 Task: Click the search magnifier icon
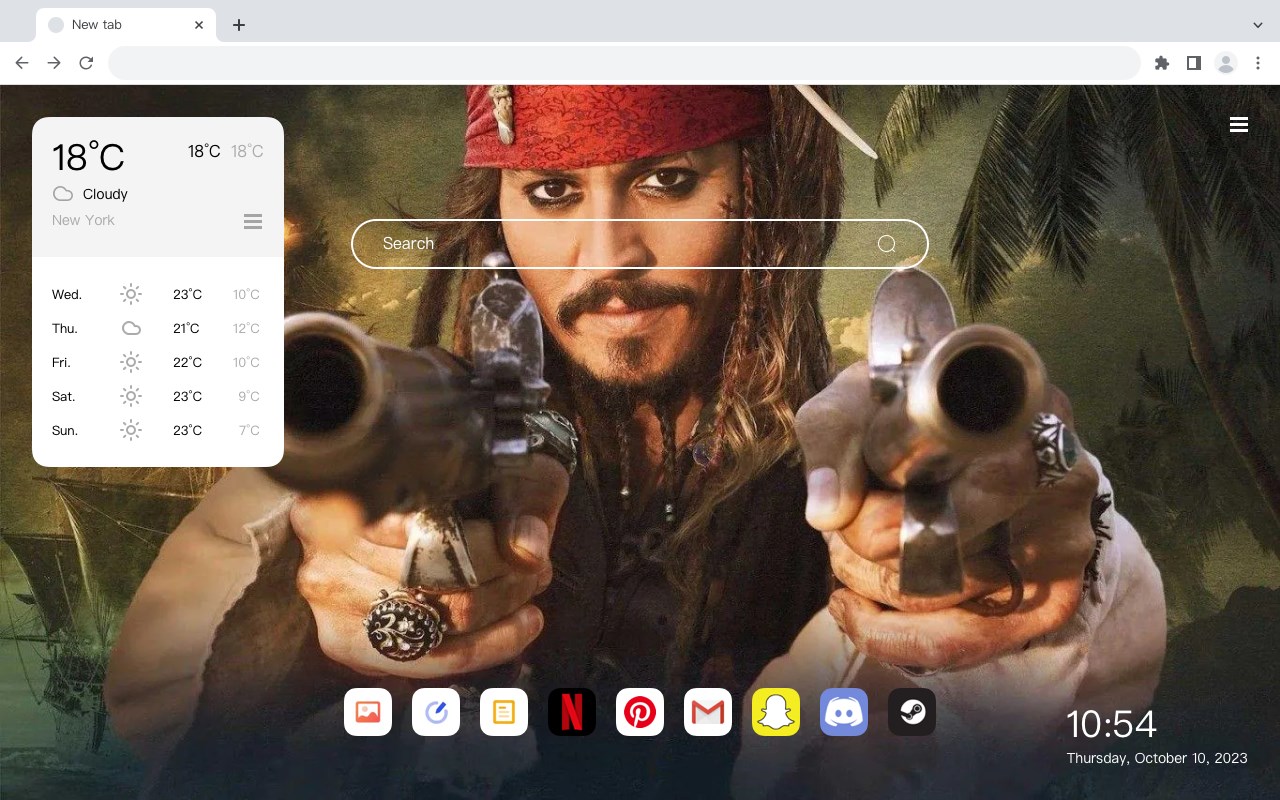click(886, 244)
